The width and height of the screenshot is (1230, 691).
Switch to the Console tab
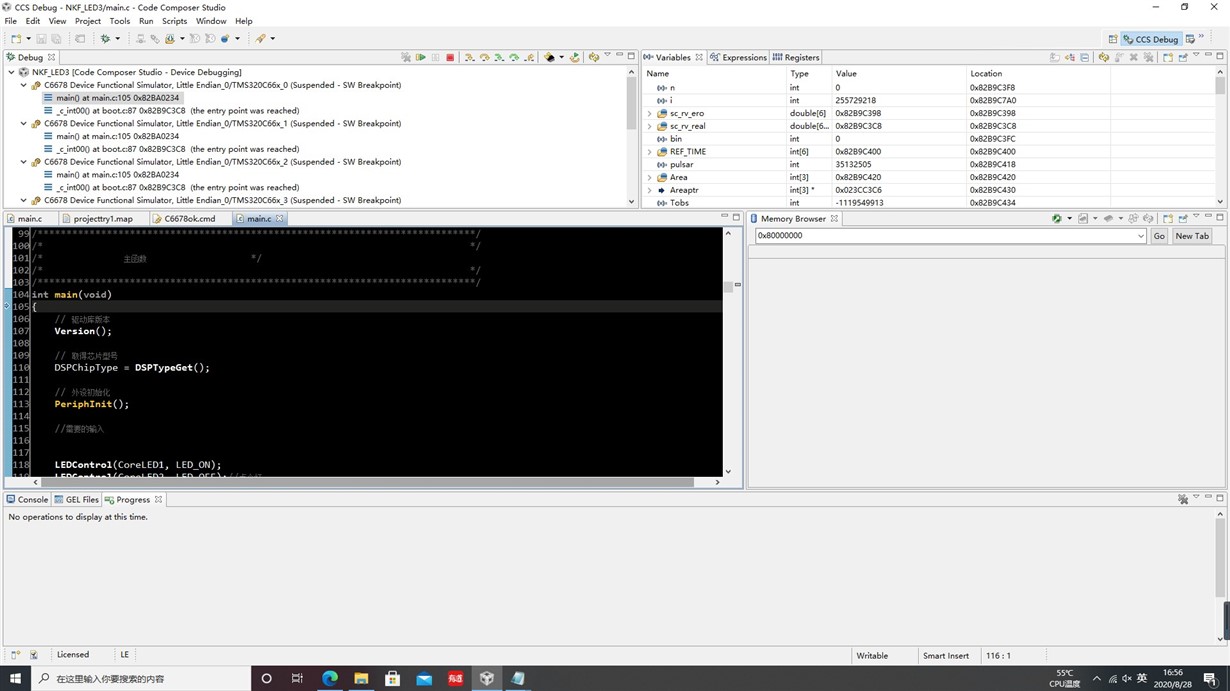[27, 499]
